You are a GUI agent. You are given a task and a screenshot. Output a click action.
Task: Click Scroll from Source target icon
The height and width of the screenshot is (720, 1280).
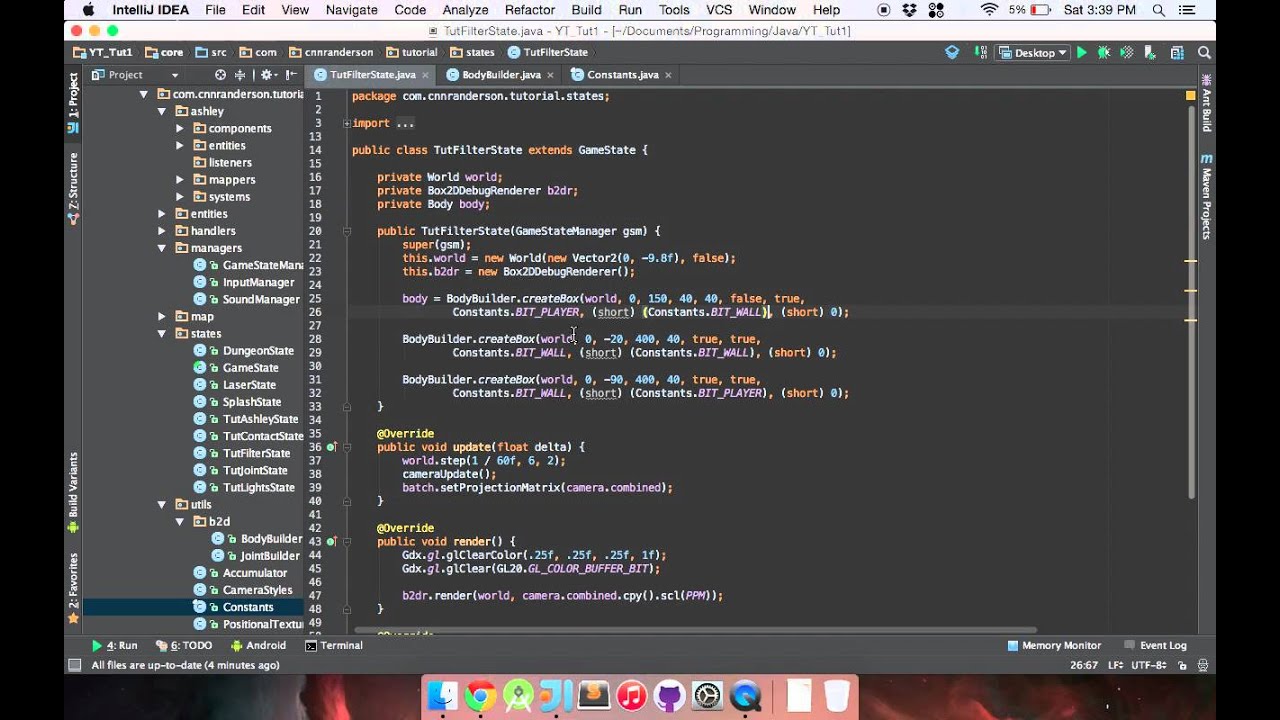(x=220, y=75)
